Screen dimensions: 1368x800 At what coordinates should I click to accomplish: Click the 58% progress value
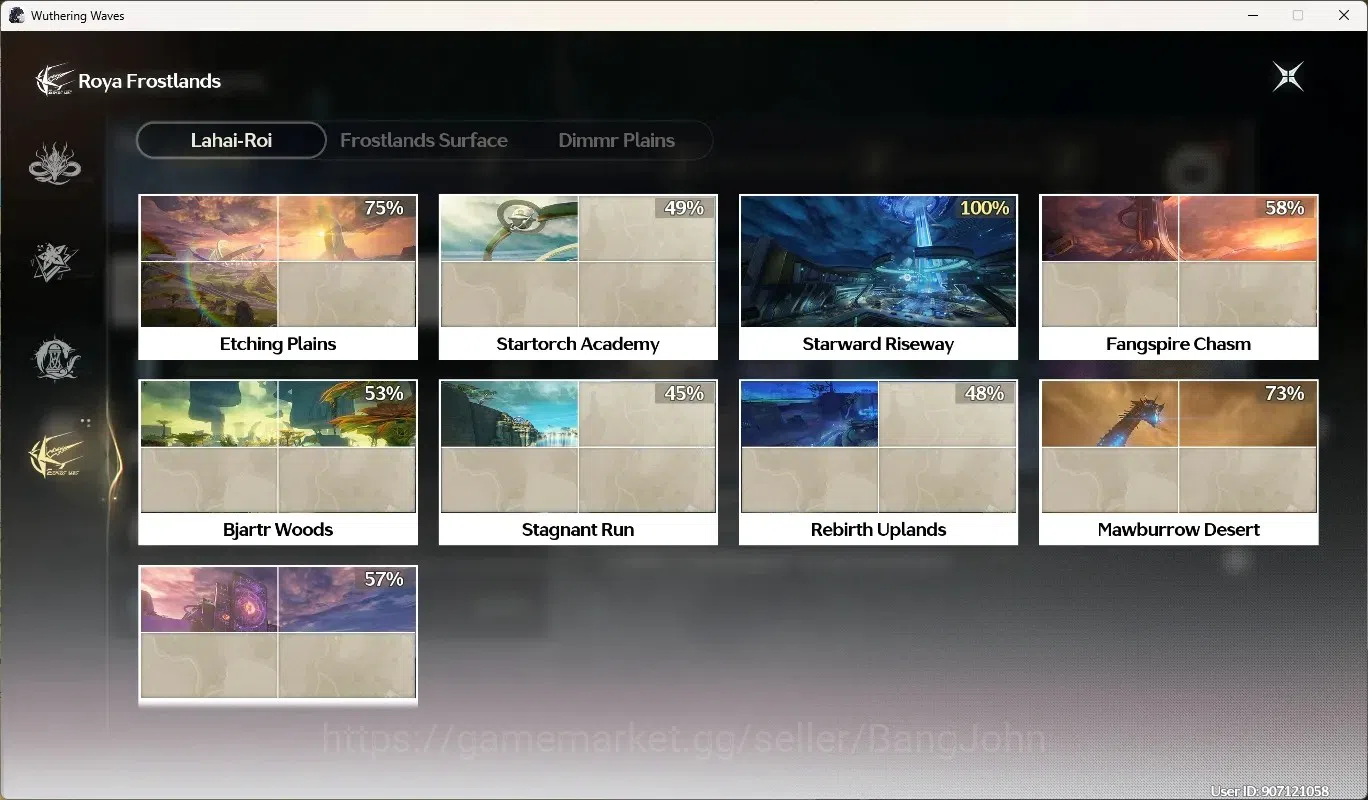coord(1285,208)
